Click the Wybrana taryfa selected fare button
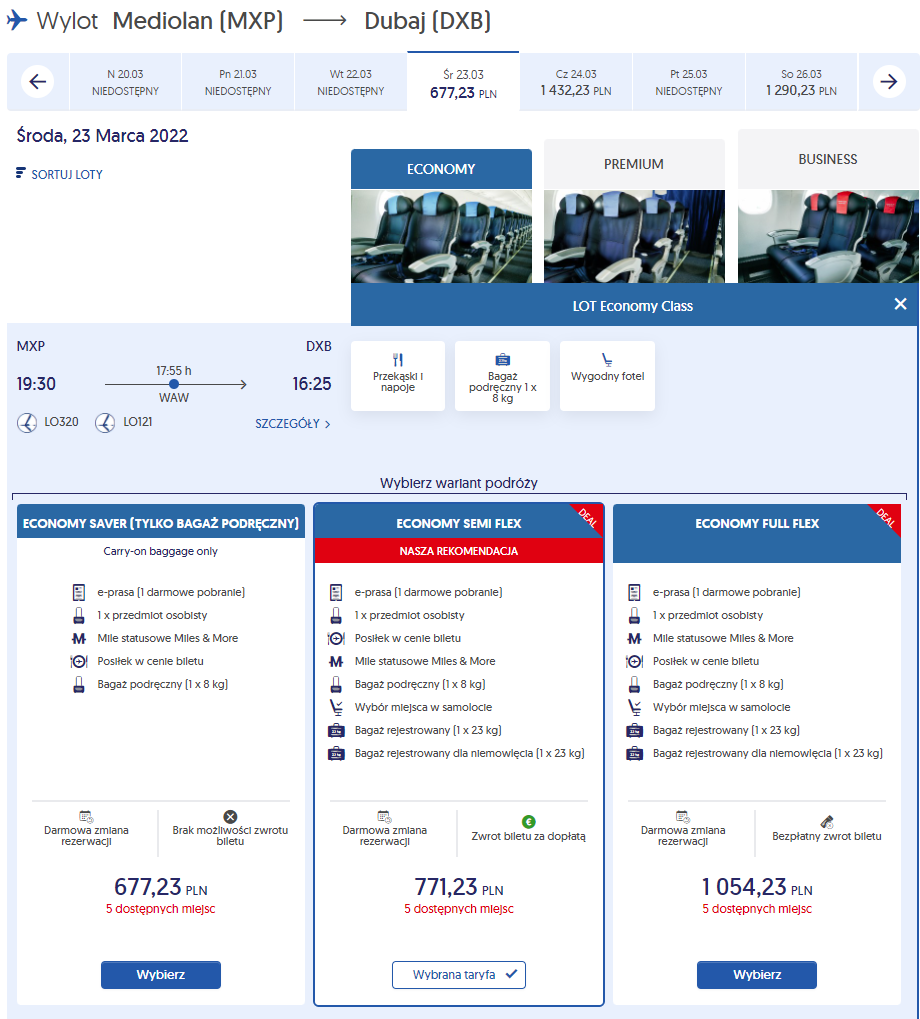 [459, 974]
